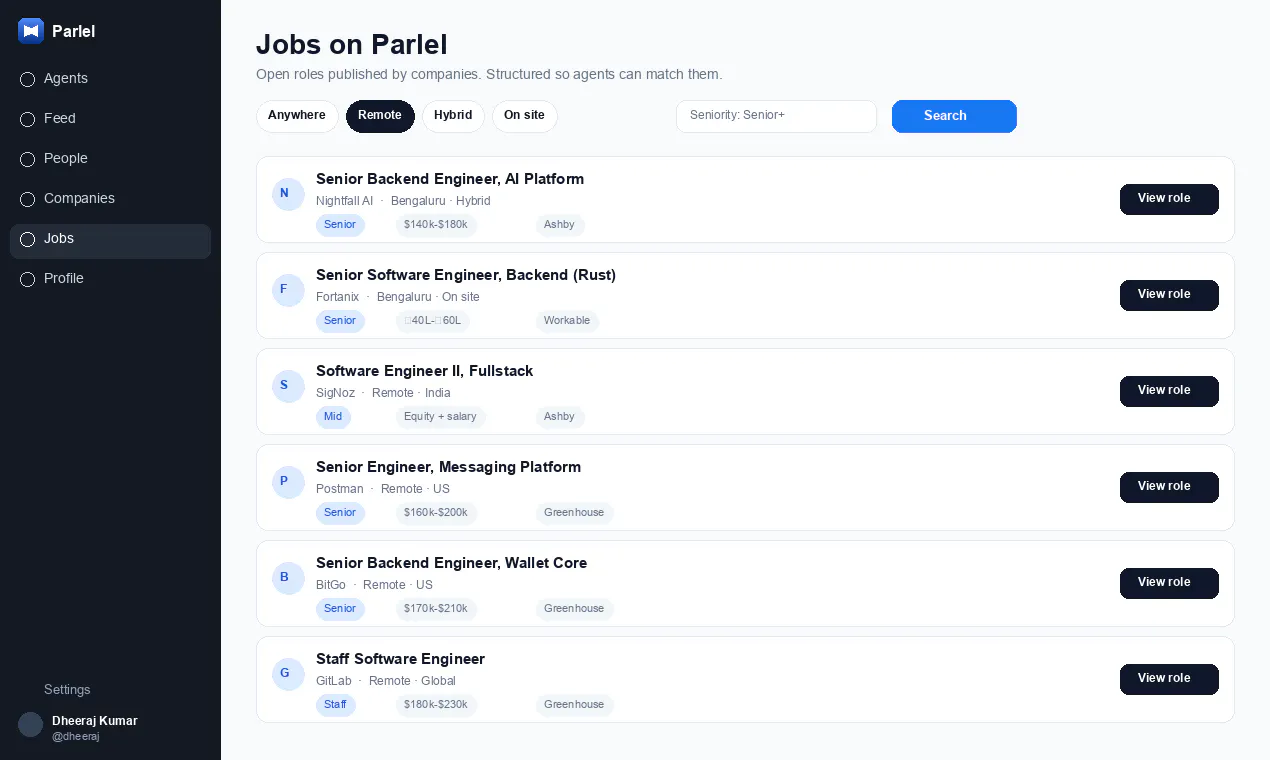Open Senior Backend Engineer, AI Platform title
The image size is (1270, 760).
(x=450, y=179)
